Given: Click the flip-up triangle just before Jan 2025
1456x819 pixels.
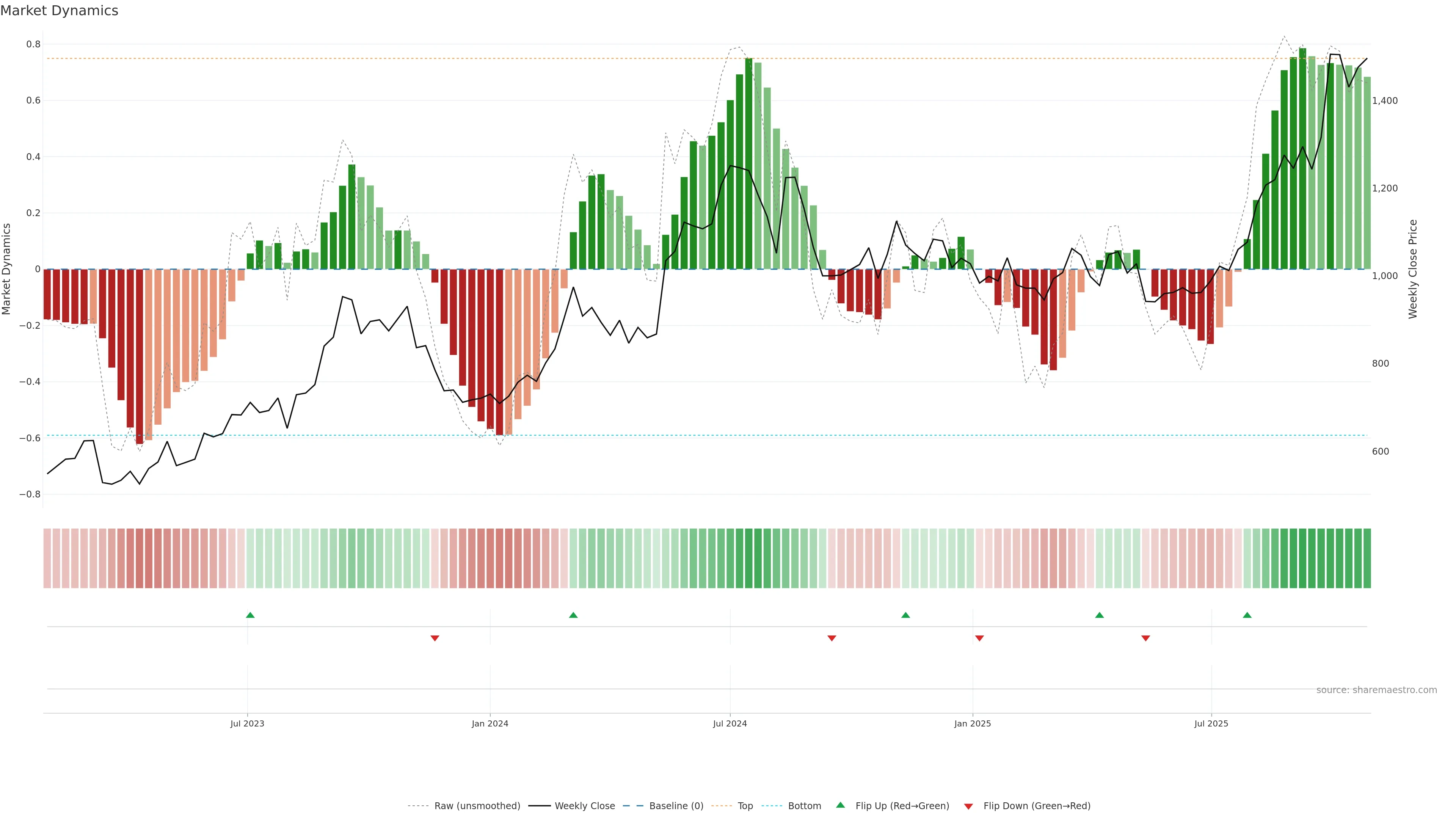Looking at the screenshot, I should click(905, 615).
